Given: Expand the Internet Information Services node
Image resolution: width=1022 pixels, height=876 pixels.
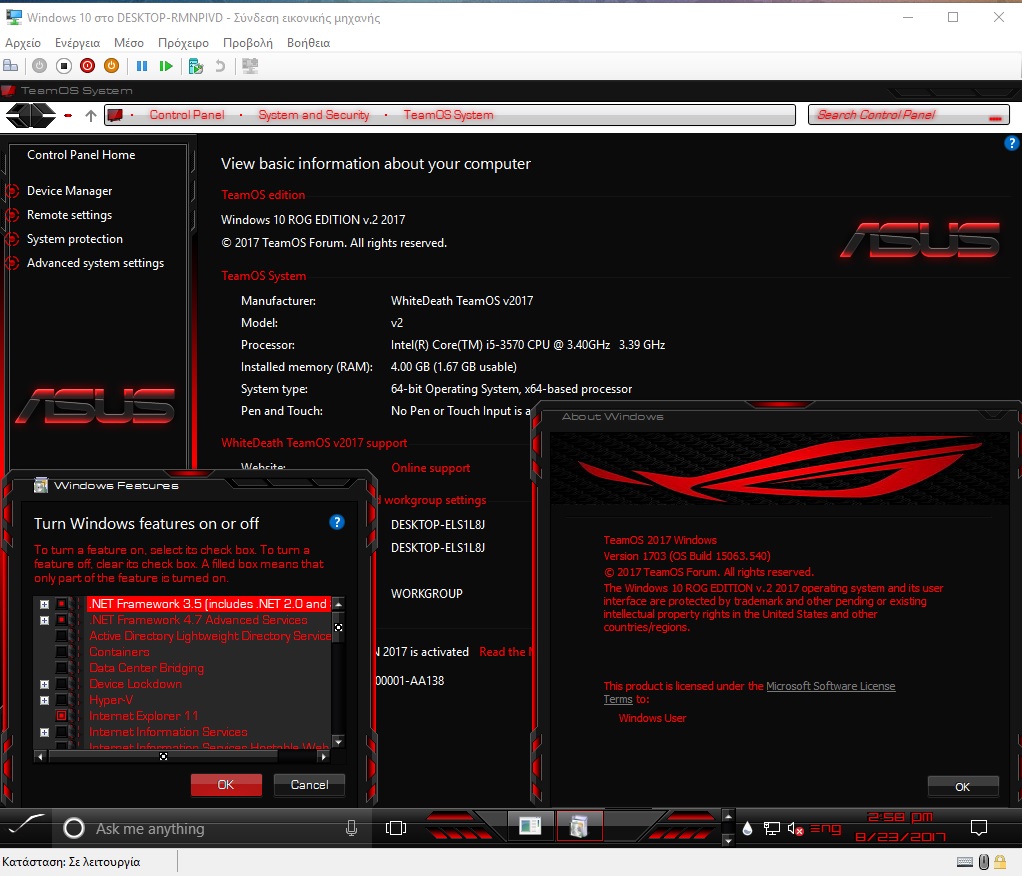Looking at the screenshot, I should [44, 733].
